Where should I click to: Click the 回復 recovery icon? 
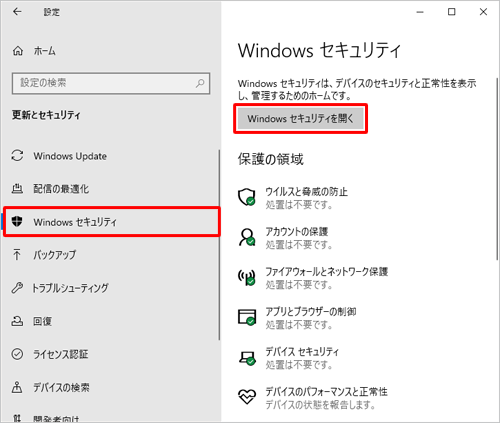click(x=17, y=321)
